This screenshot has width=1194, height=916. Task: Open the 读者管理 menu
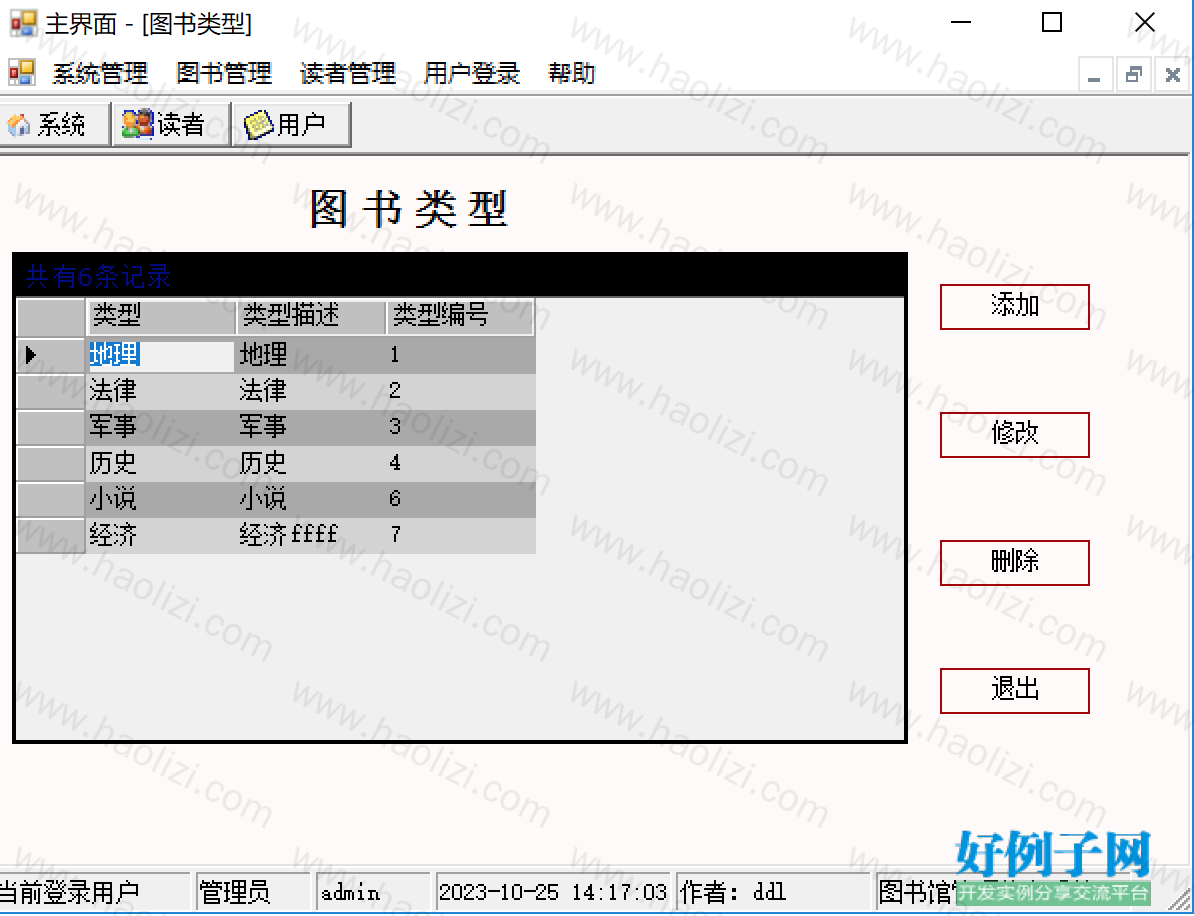pos(348,73)
